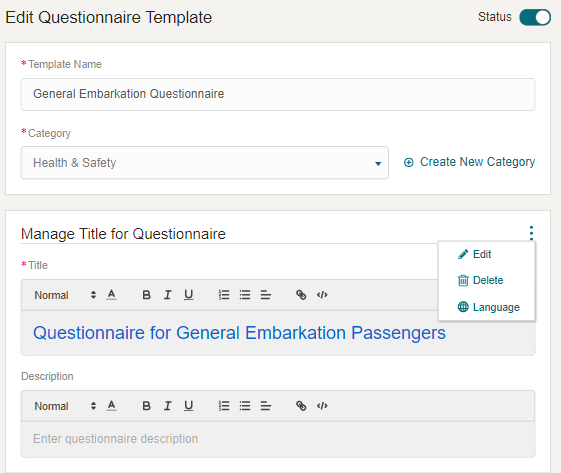Toggle underline in the Description toolbar
561x473 pixels.
189,406
